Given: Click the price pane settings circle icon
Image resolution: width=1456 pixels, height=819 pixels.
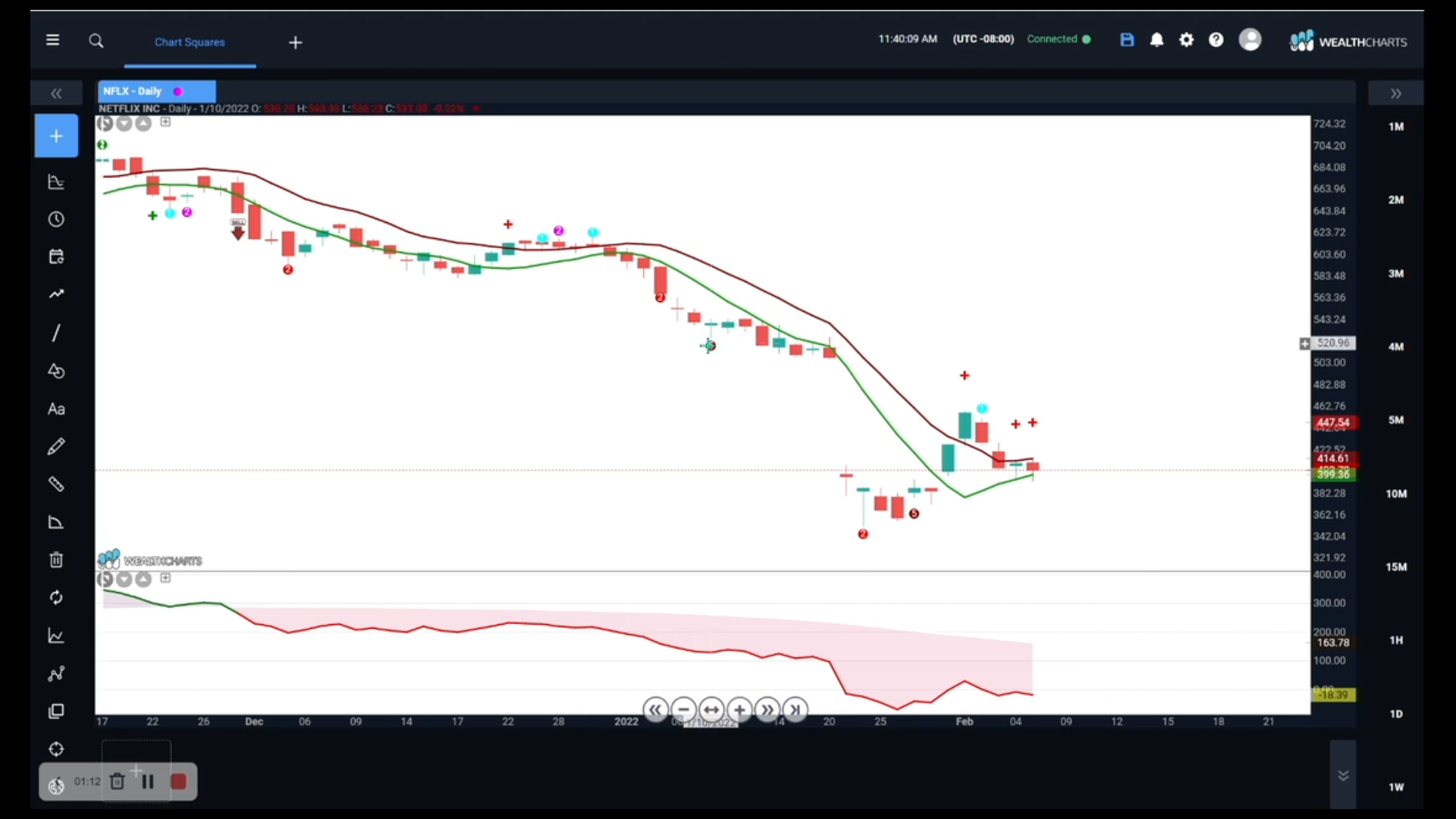Looking at the screenshot, I should pyautogui.click(x=105, y=124).
